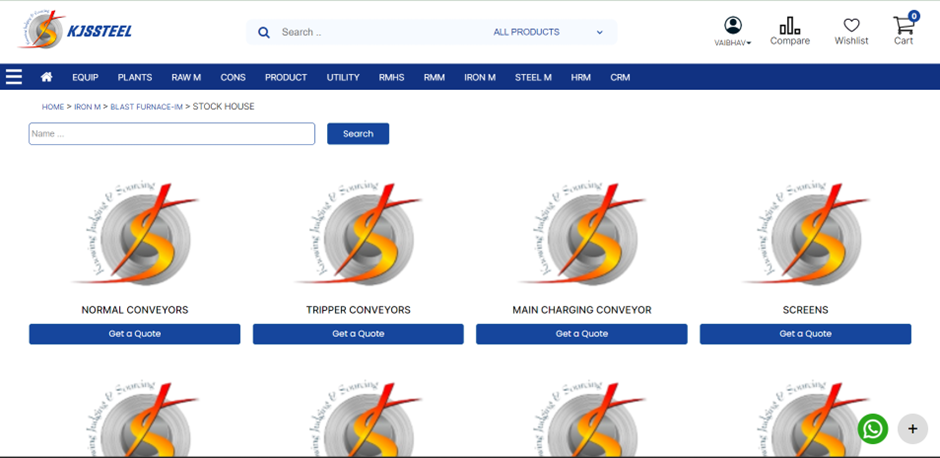
Task: Get a Quote for TRIPPER CONVEYORS
Action: [358, 334]
